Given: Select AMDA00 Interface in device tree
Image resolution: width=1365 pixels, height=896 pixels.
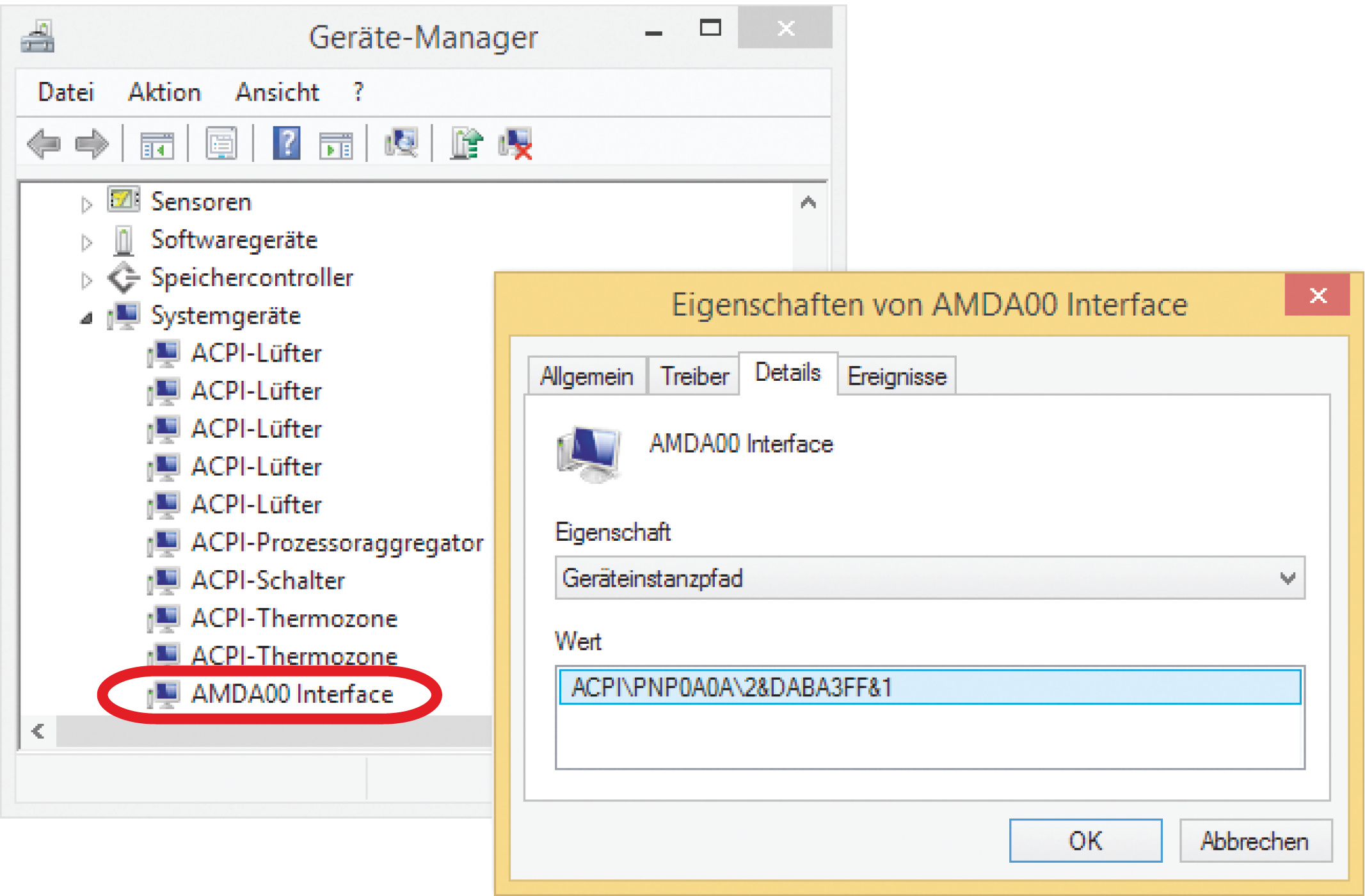Looking at the screenshot, I should tap(292, 694).
